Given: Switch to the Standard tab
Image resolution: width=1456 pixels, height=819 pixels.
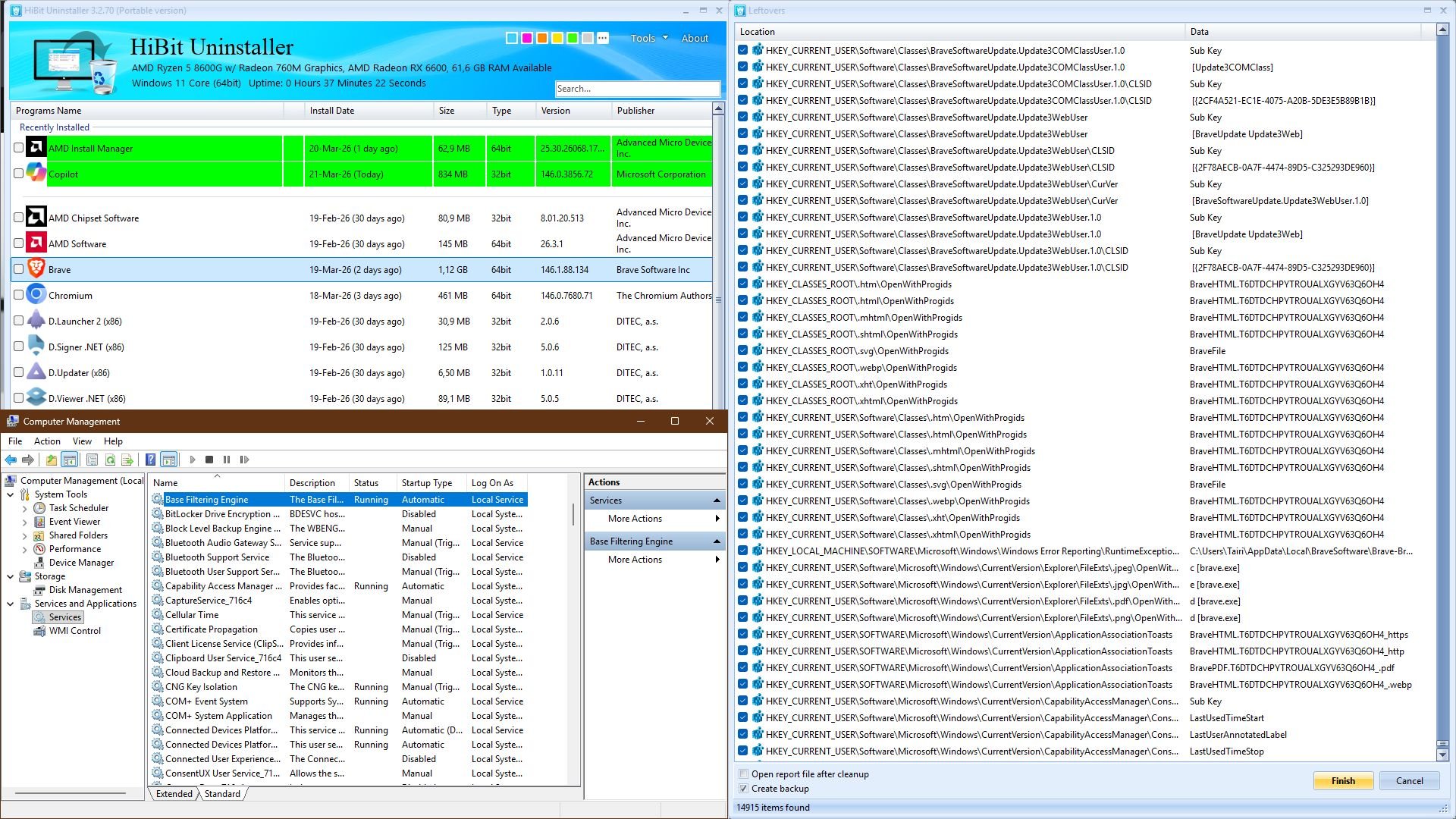Looking at the screenshot, I should click(222, 794).
